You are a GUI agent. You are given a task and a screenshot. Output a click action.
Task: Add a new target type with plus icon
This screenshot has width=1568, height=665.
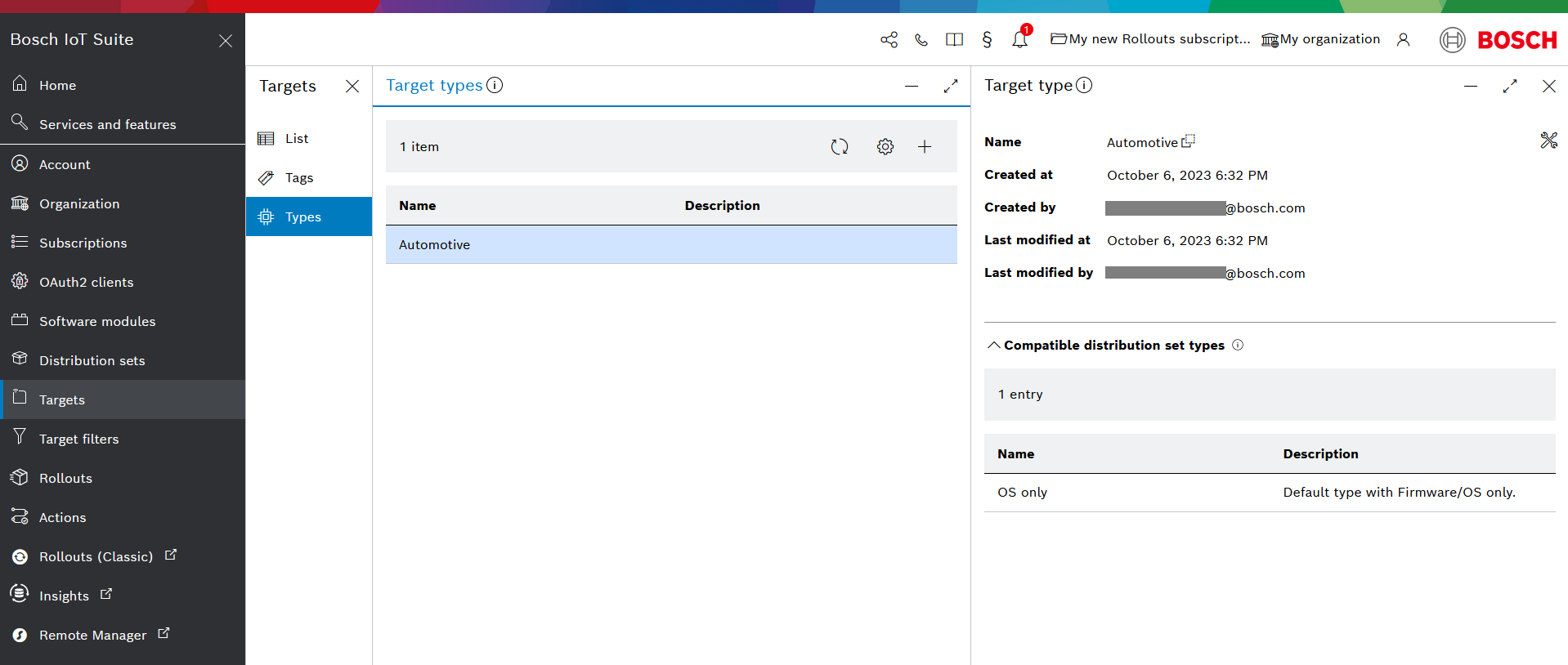[925, 147]
